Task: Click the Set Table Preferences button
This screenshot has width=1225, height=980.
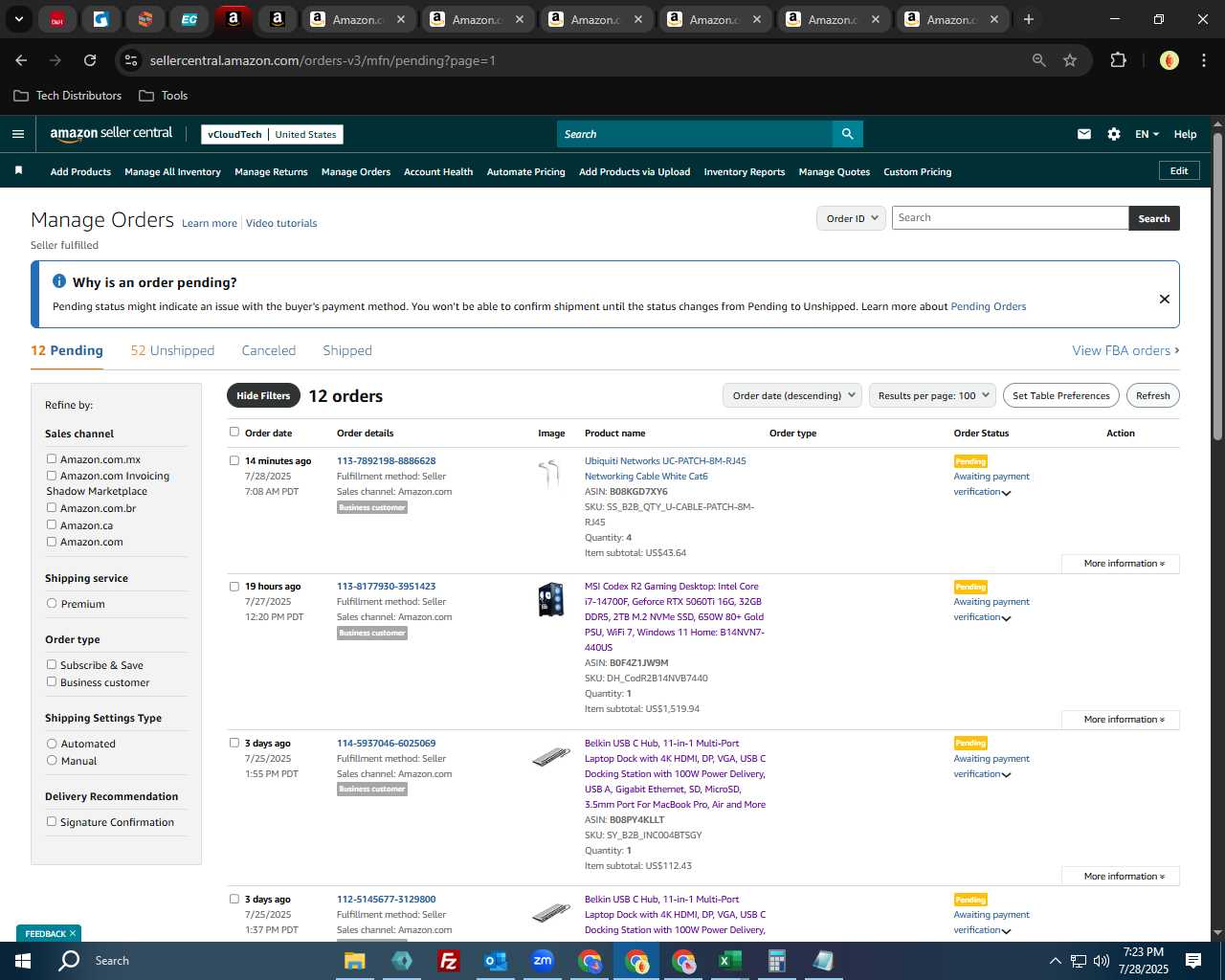Action: [x=1061, y=395]
